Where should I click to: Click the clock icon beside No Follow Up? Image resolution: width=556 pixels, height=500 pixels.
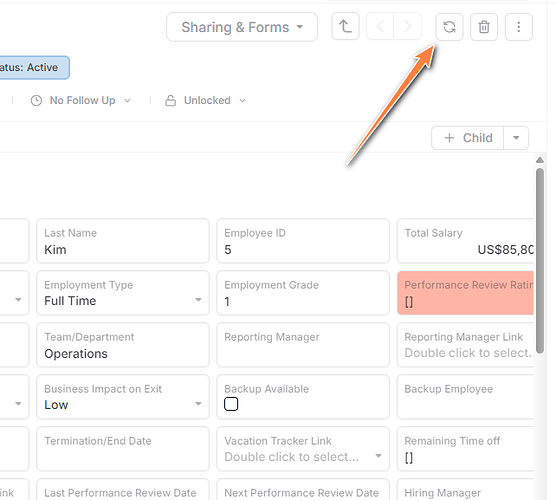(36, 101)
